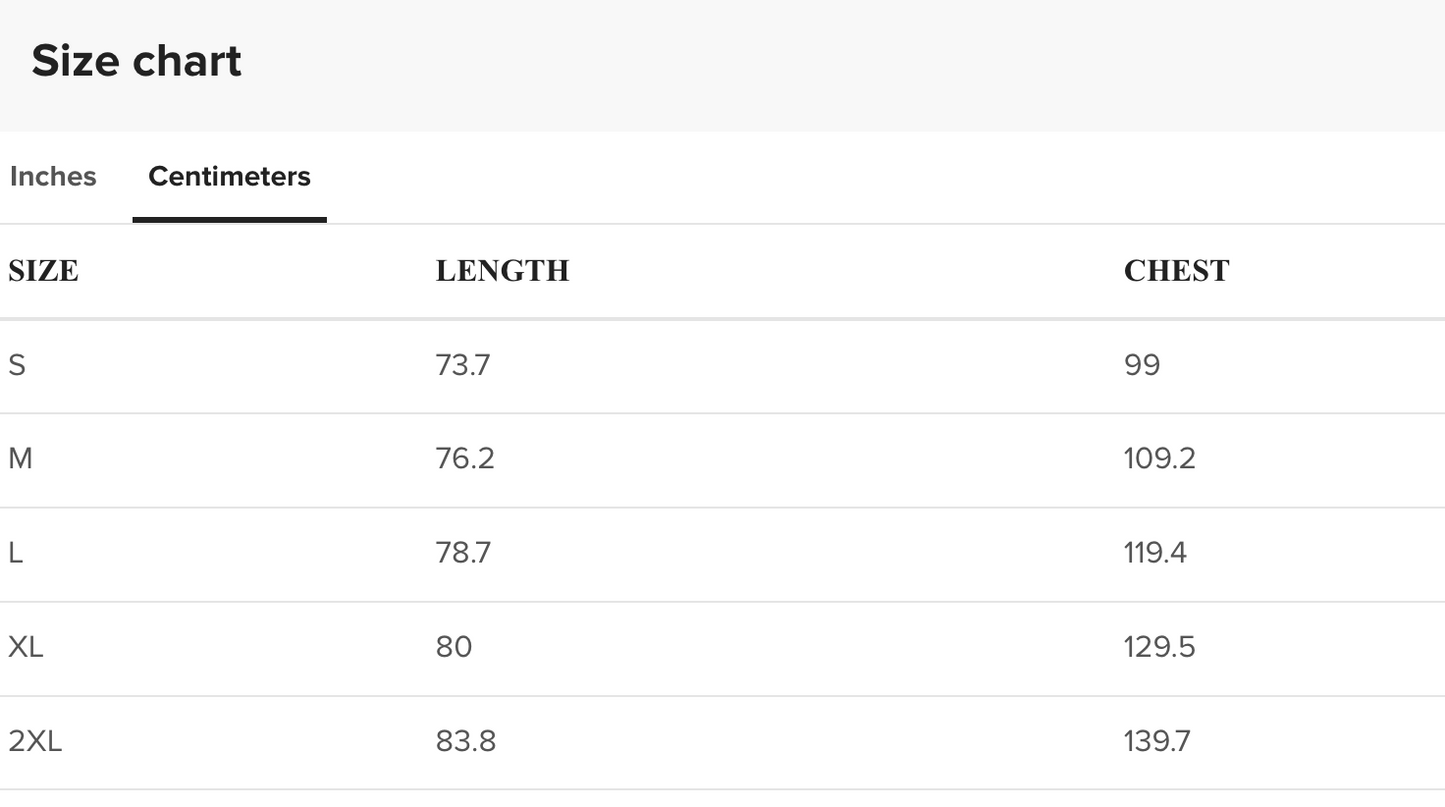Click the Size chart heading

[x=136, y=61]
